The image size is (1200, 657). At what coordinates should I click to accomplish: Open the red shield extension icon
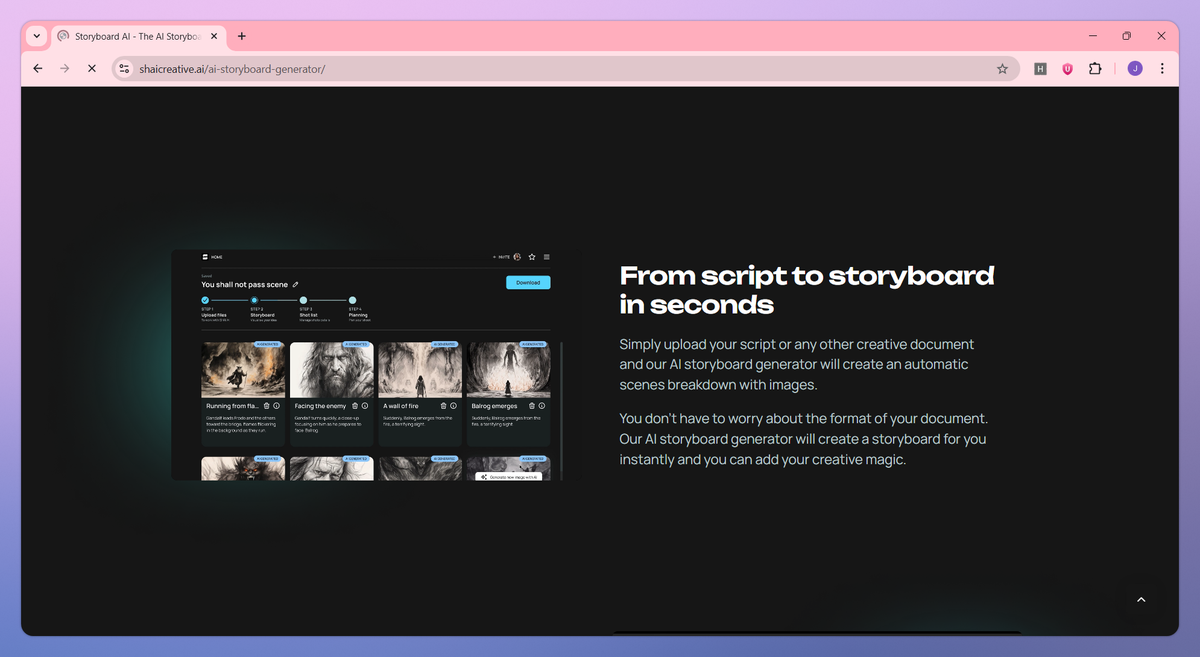coord(1067,69)
